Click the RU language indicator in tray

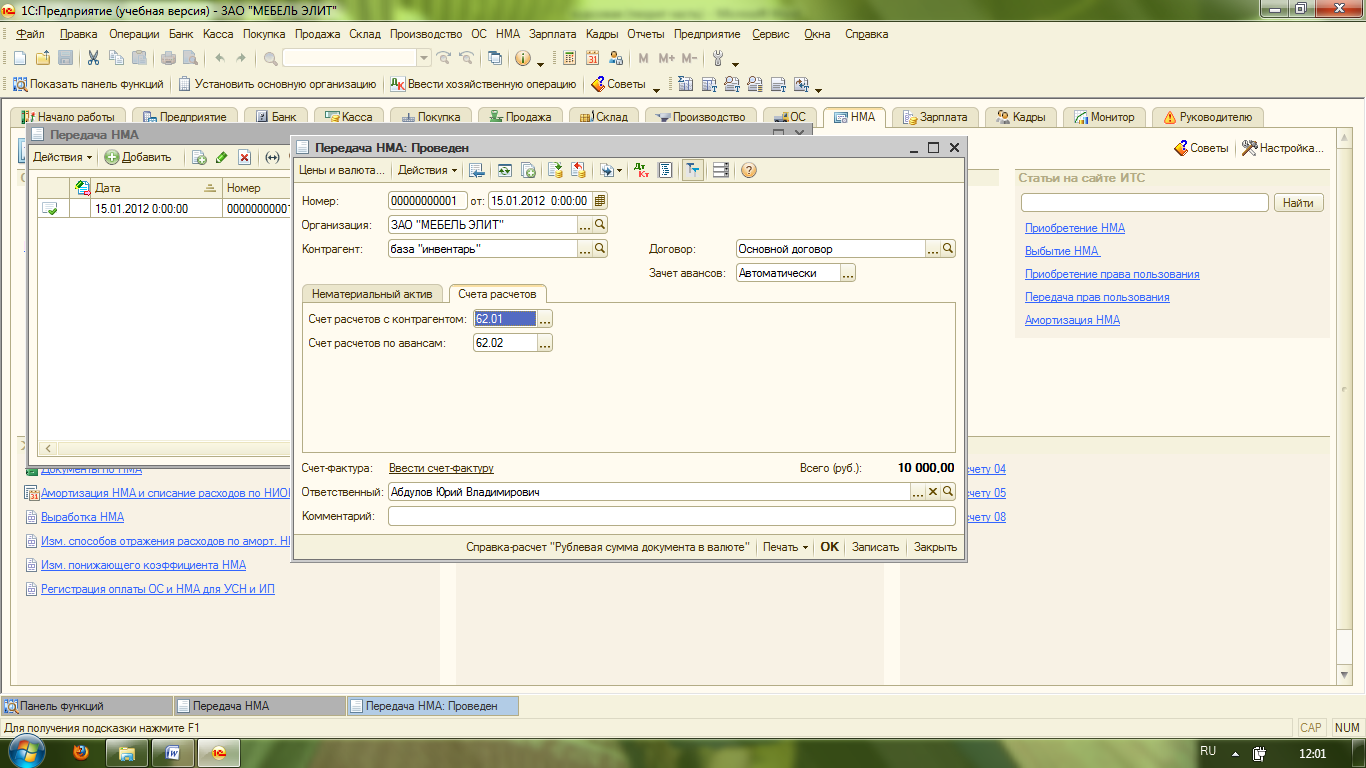1208,751
